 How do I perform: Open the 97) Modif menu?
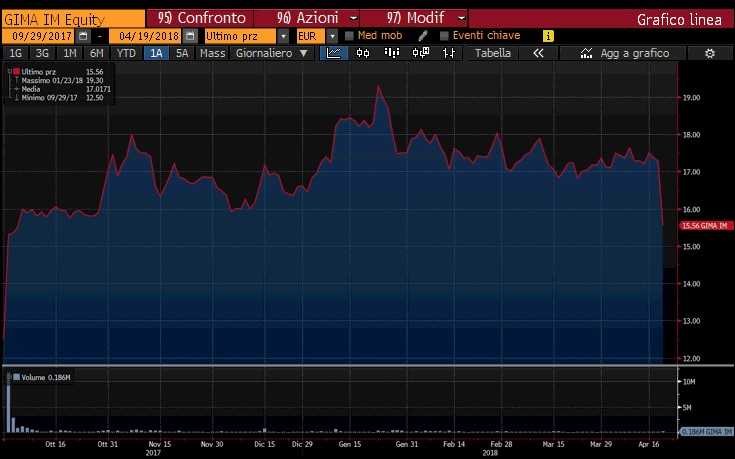pyautogui.click(x=414, y=18)
